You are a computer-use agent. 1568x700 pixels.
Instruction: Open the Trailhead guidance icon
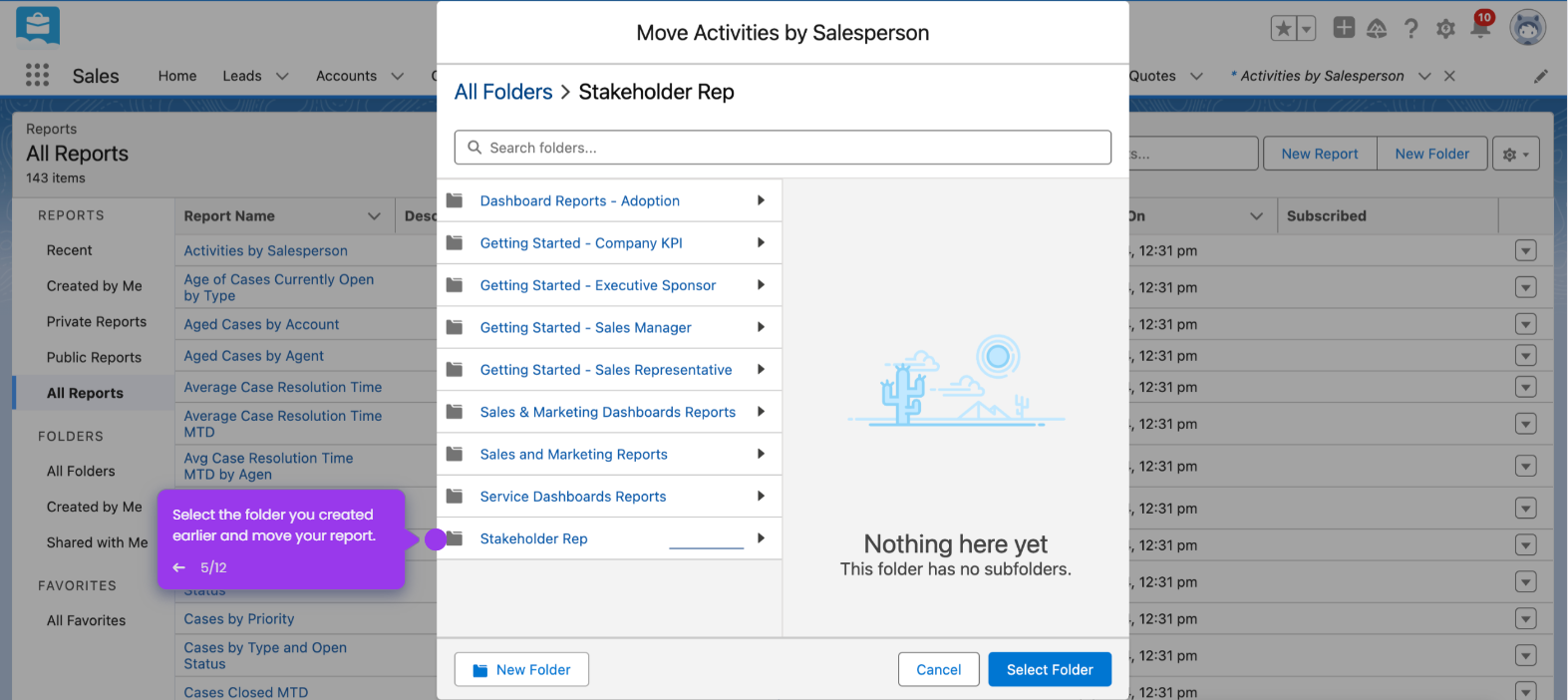[x=1377, y=29]
